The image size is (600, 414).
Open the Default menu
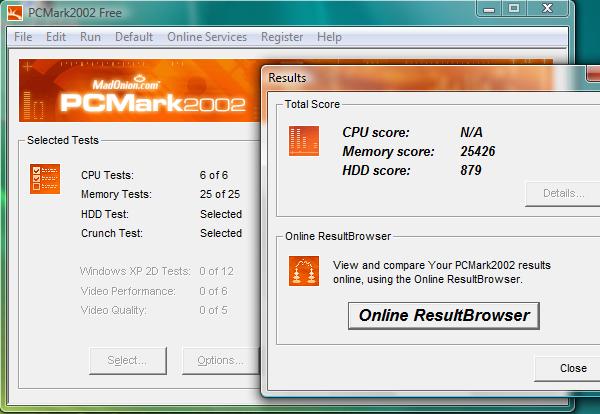coord(134,37)
